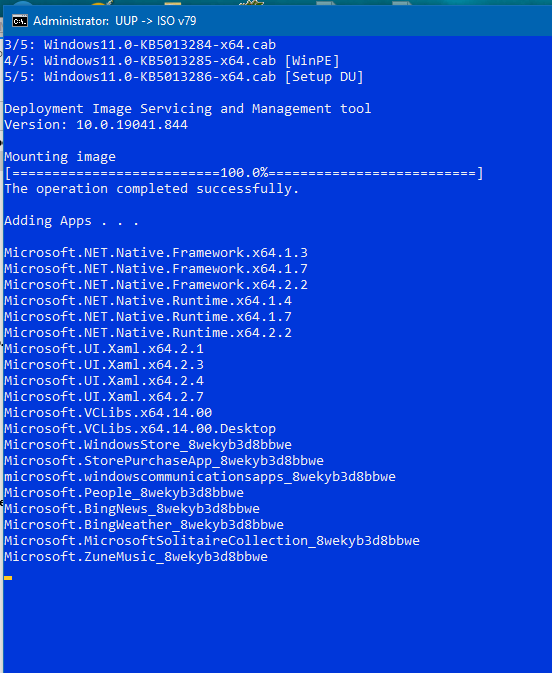Click the Microsoft.ZuneMusic_8wekyb3d8bbwe line
552x673 pixels.
[x=136, y=557]
